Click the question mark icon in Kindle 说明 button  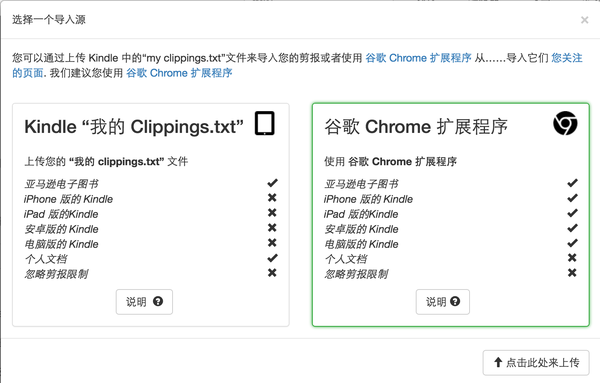158,302
